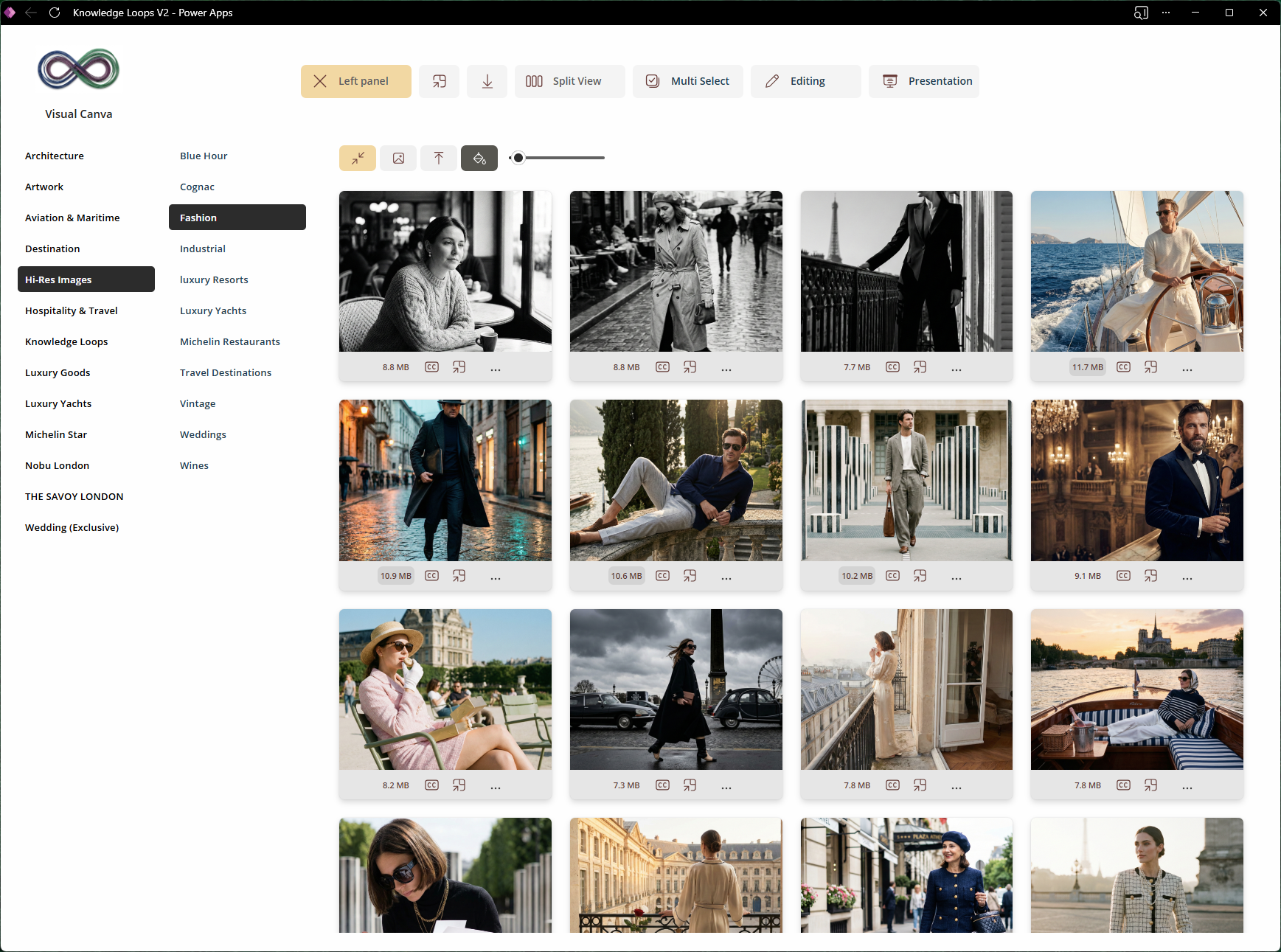Open more options for 10.2 MB image

pyautogui.click(x=957, y=577)
